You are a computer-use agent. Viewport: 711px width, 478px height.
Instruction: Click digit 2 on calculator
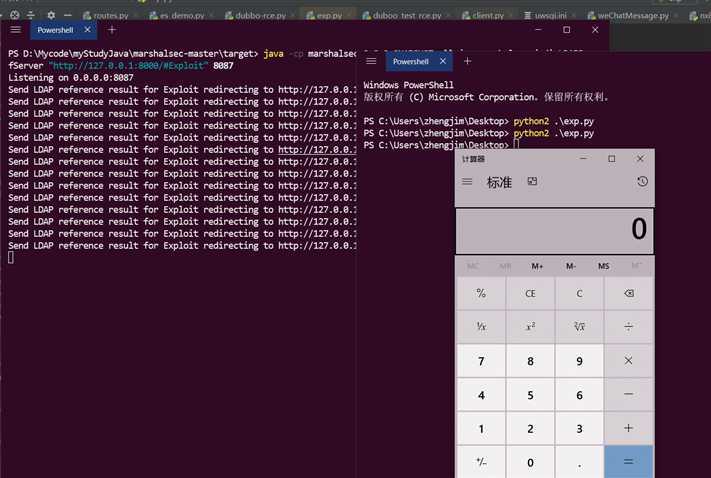tap(530, 428)
